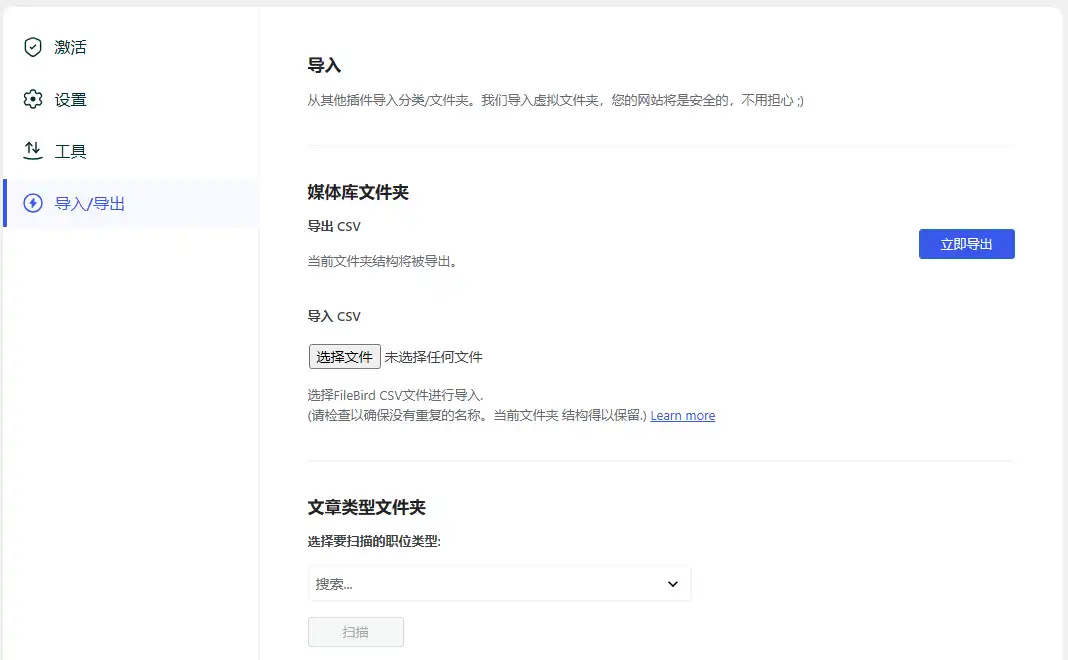
Task: Click the 立即导出 export button
Action: pyautogui.click(x=965, y=243)
